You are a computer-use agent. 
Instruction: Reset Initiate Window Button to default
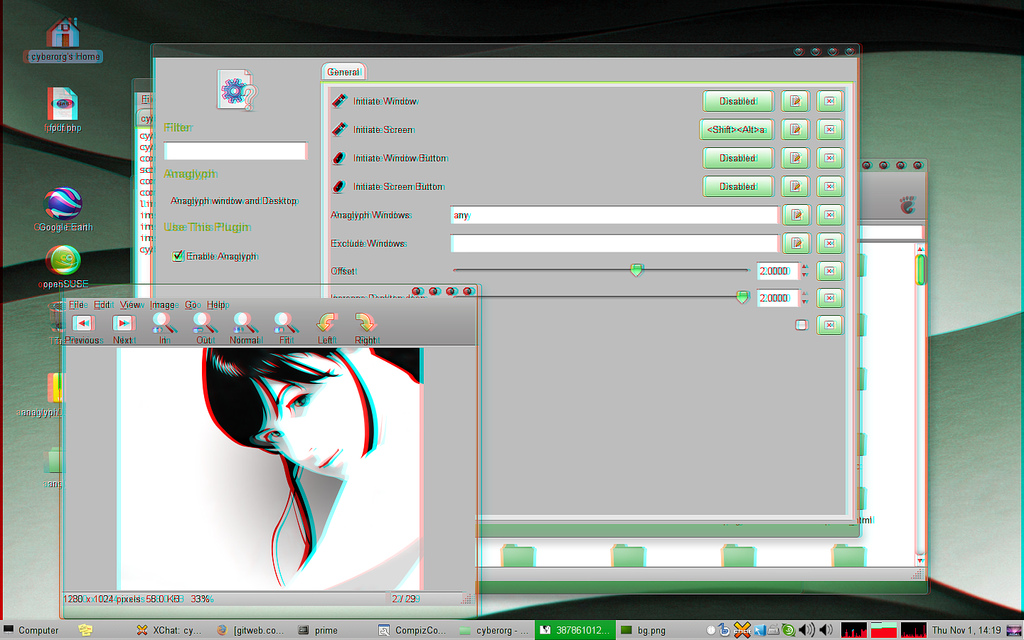pos(829,158)
